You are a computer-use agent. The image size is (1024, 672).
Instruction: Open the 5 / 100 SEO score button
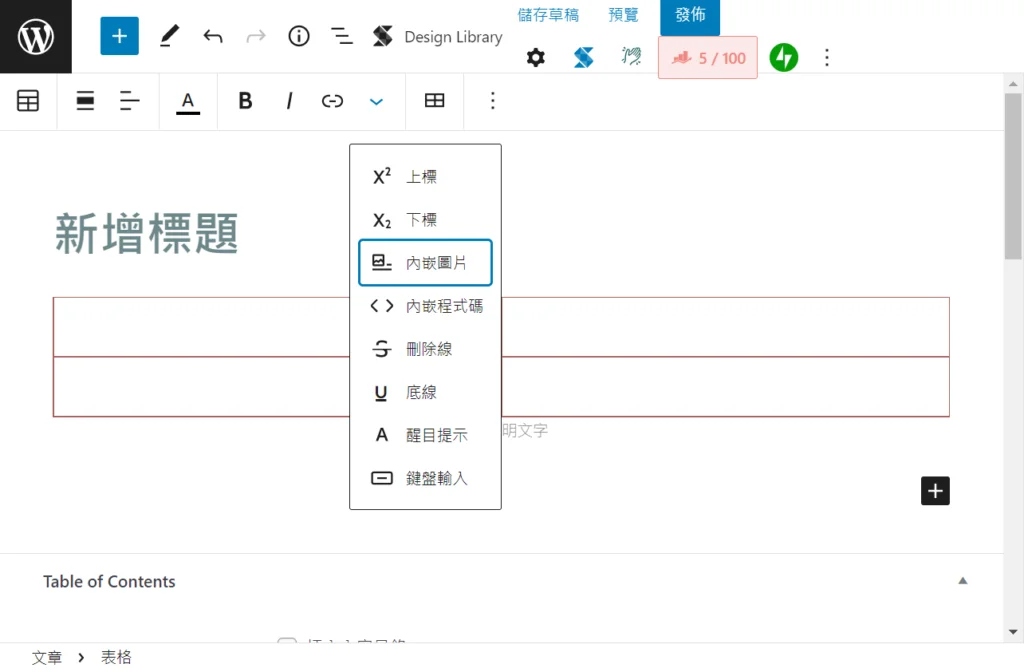click(x=708, y=57)
